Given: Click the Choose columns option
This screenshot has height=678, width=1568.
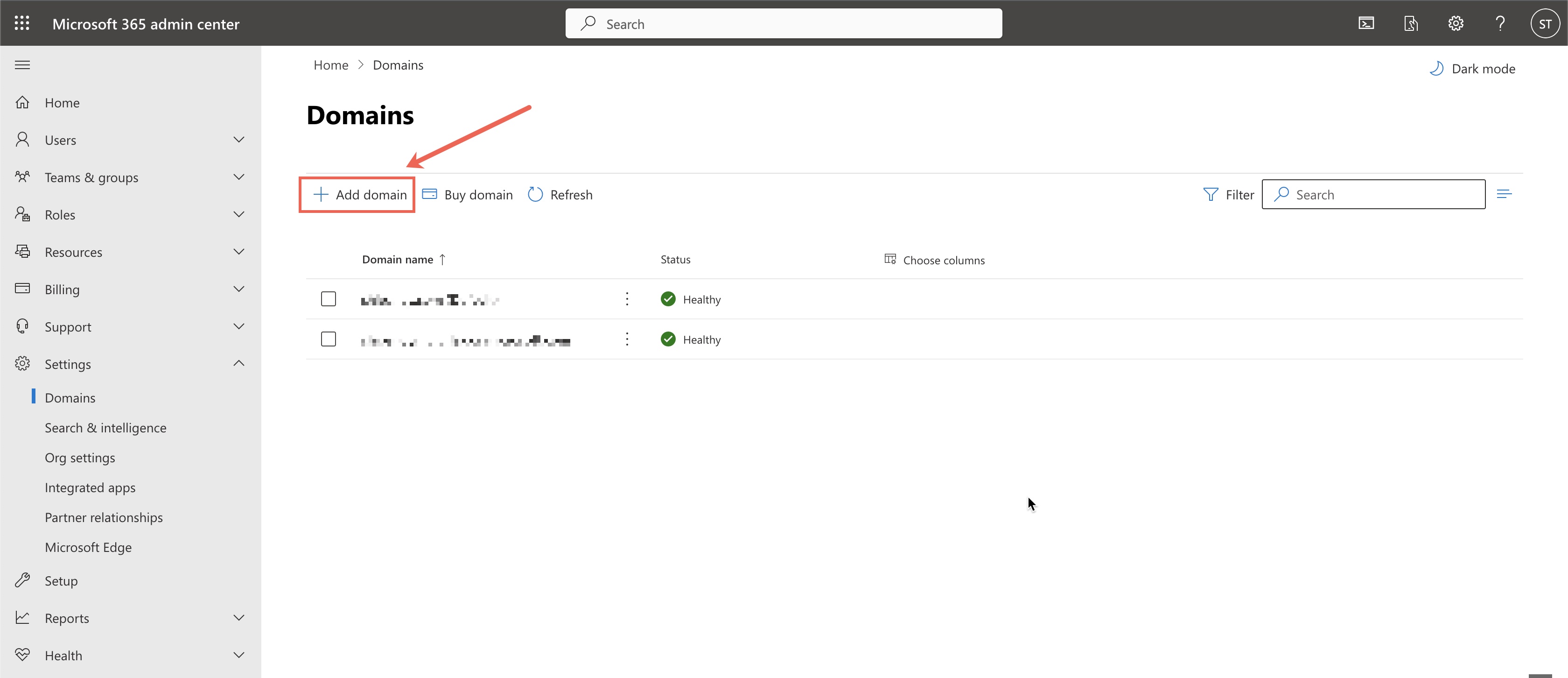Looking at the screenshot, I should pos(932,259).
